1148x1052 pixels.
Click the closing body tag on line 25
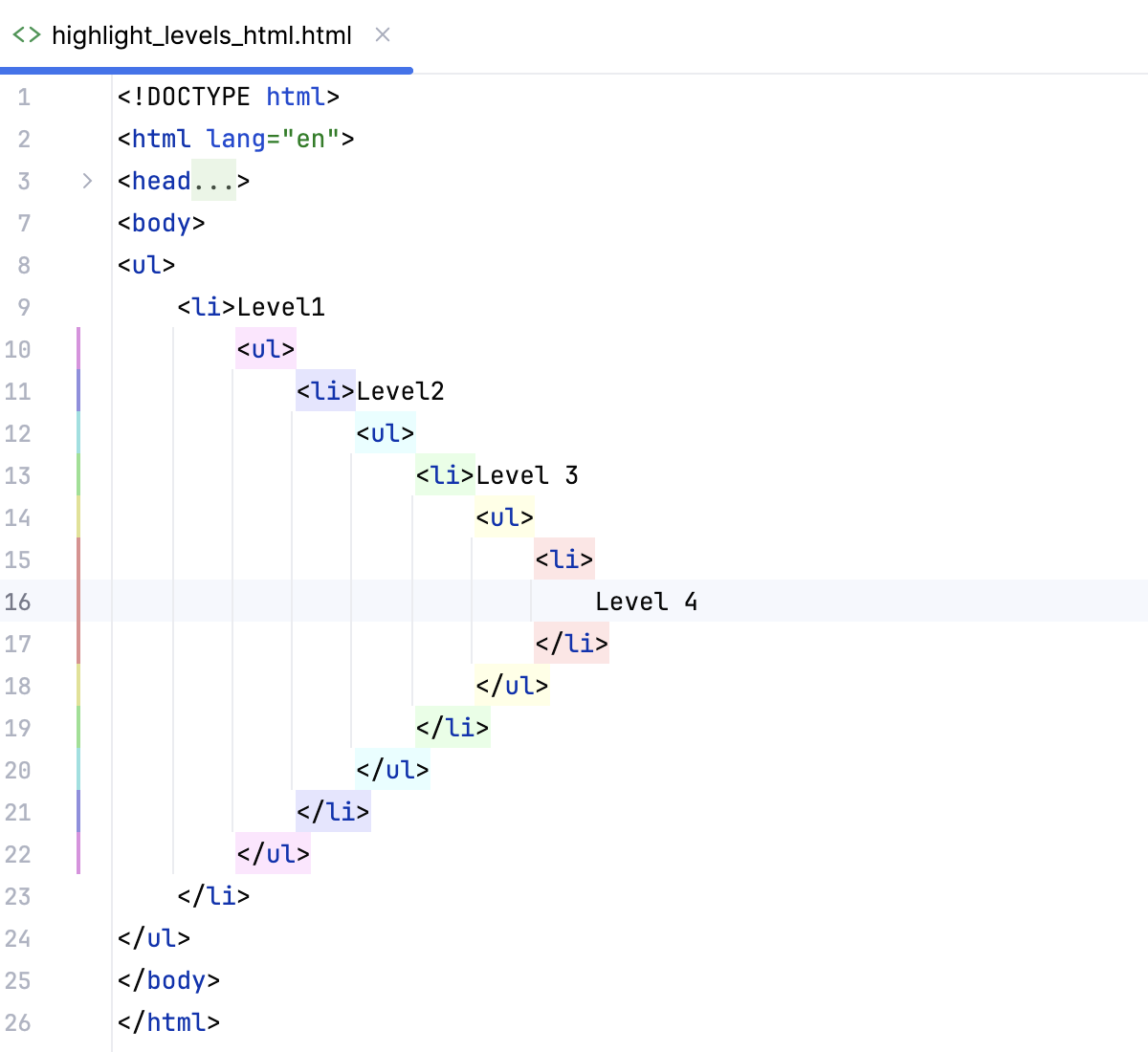click(x=169, y=980)
